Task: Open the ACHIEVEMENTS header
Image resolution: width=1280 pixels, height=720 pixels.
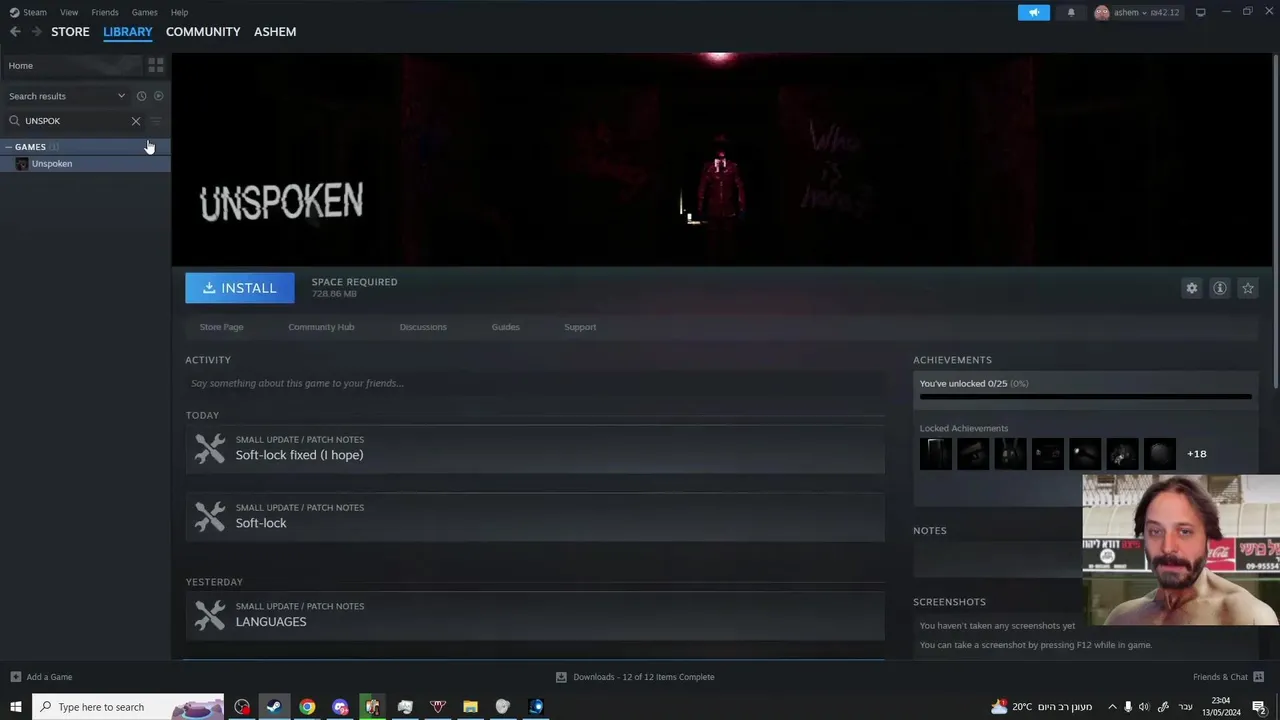Action: (952, 360)
